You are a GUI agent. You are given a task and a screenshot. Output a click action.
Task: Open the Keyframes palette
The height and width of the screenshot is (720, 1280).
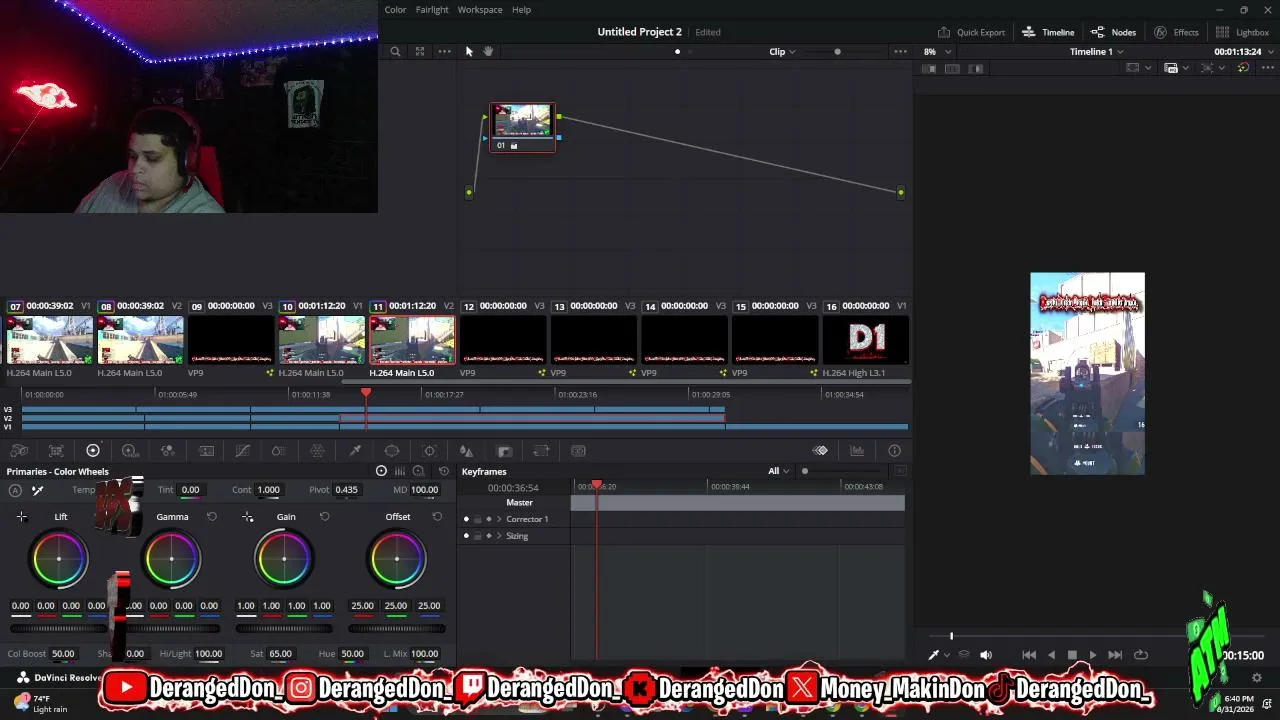pos(820,451)
